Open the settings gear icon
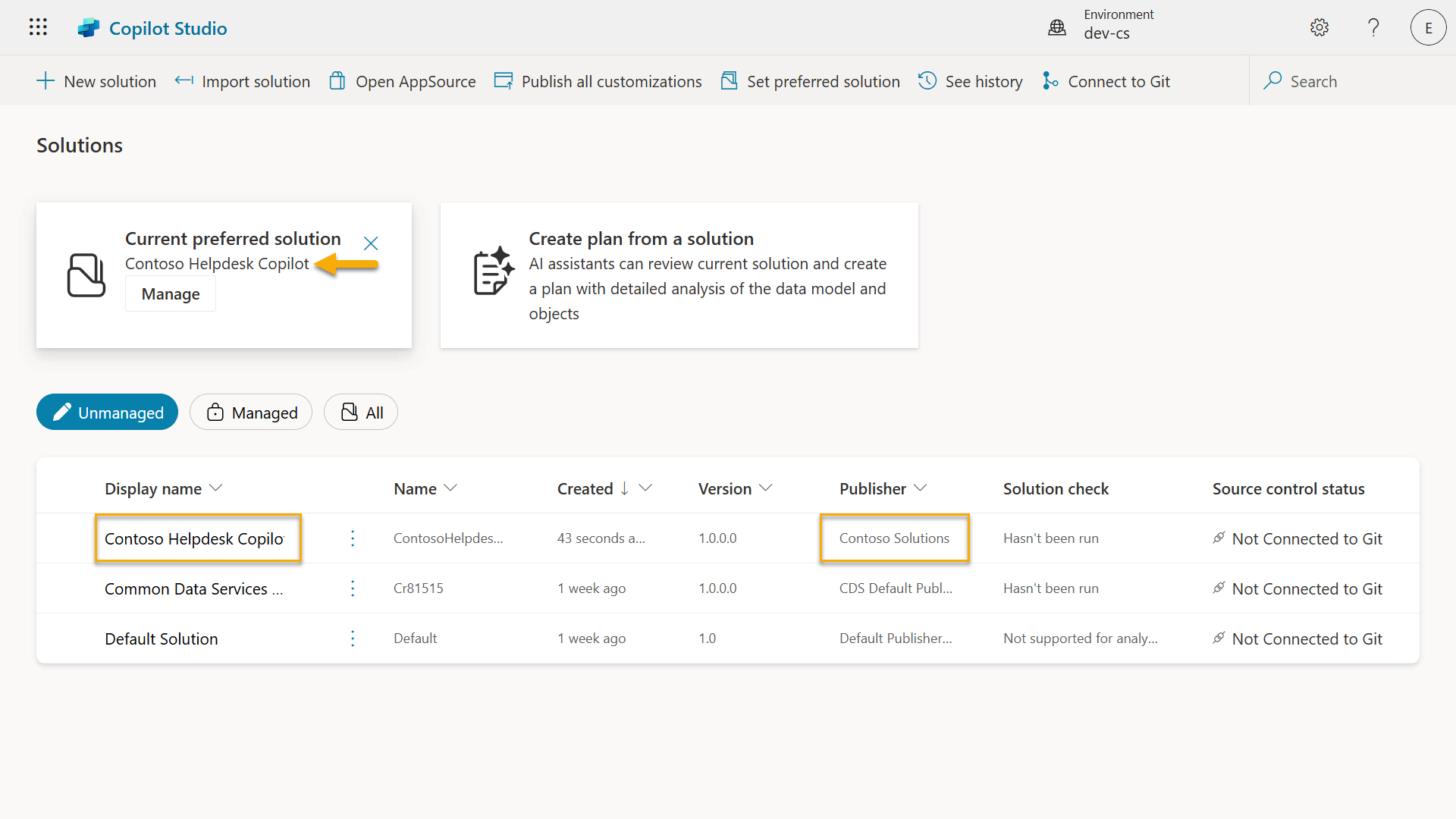Image resolution: width=1456 pixels, height=819 pixels. click(1319, 27)
